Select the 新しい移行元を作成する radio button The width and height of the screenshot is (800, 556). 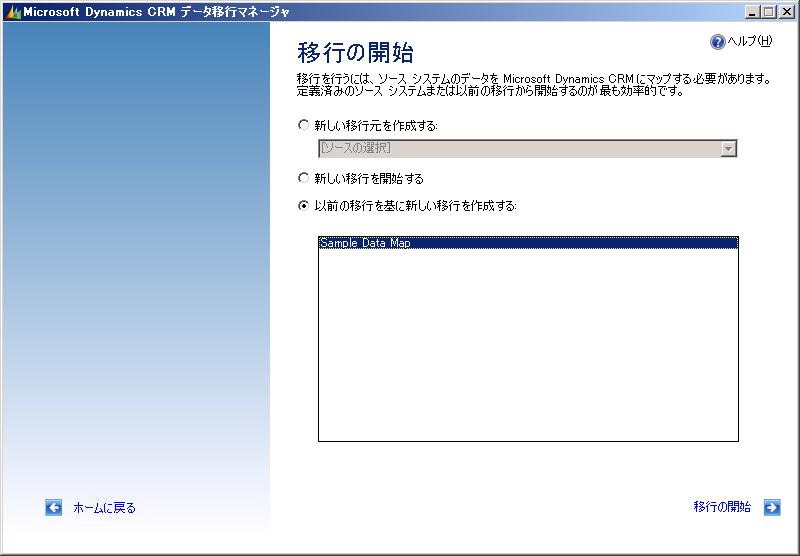pos(304,125)
